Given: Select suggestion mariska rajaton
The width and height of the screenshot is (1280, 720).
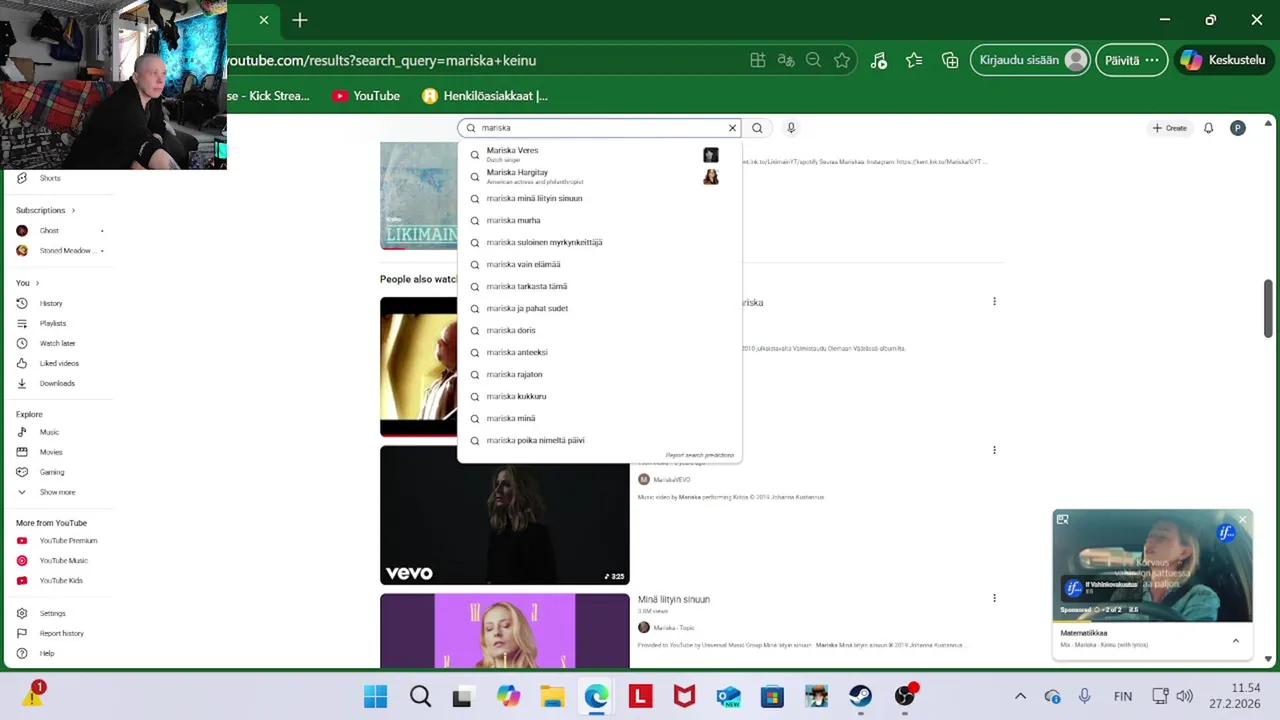Looking at the screenshot, I should click(600, 374).
